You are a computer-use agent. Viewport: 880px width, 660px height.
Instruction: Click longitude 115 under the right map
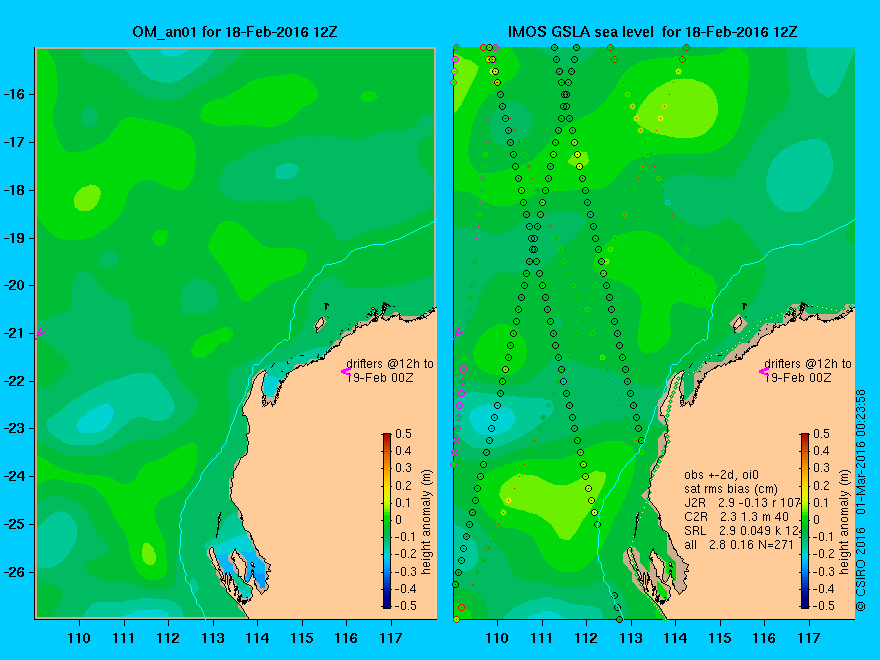coord(720,638)
